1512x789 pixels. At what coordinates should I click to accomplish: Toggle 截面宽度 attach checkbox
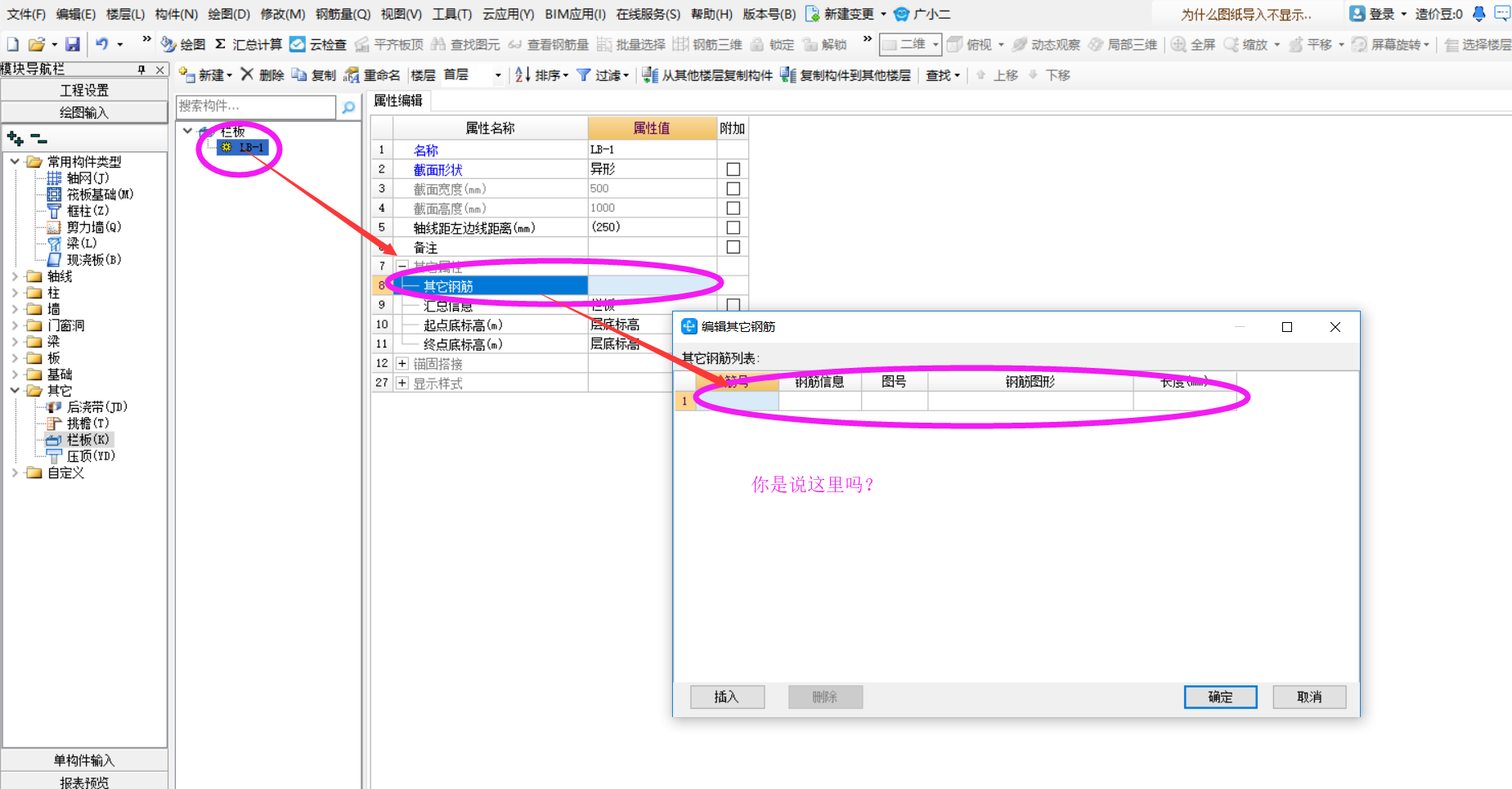734,189
